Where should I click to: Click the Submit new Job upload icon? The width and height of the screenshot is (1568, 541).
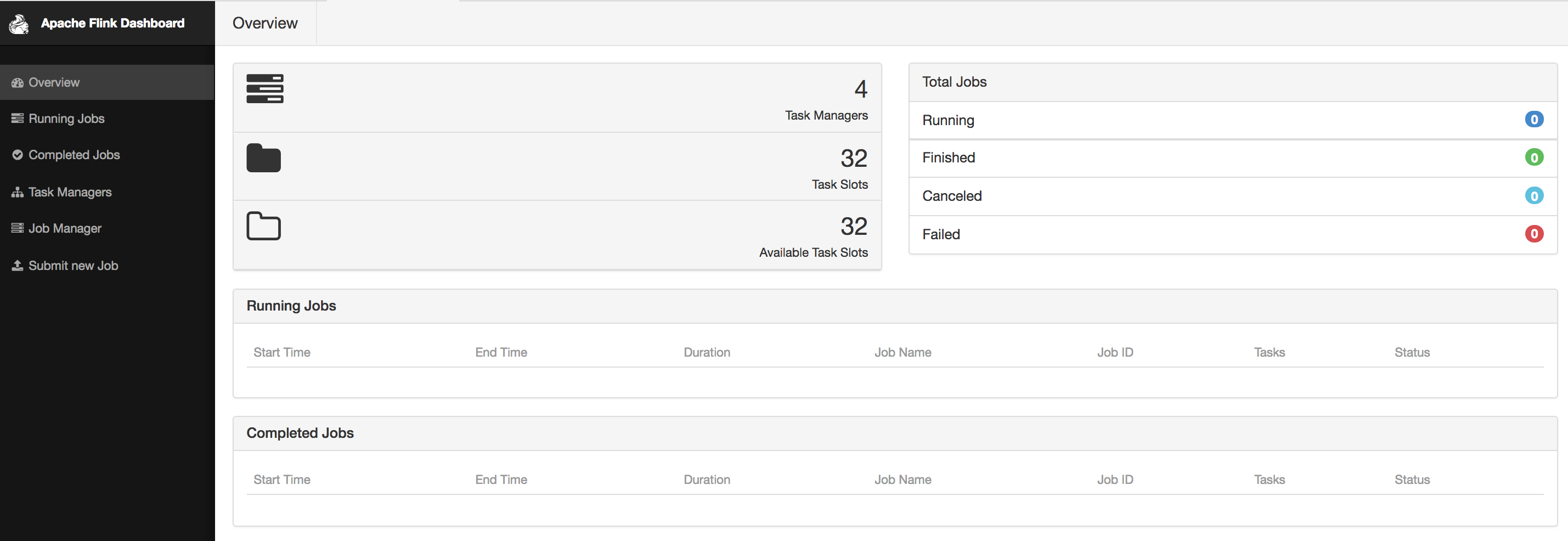click(18, 266)
